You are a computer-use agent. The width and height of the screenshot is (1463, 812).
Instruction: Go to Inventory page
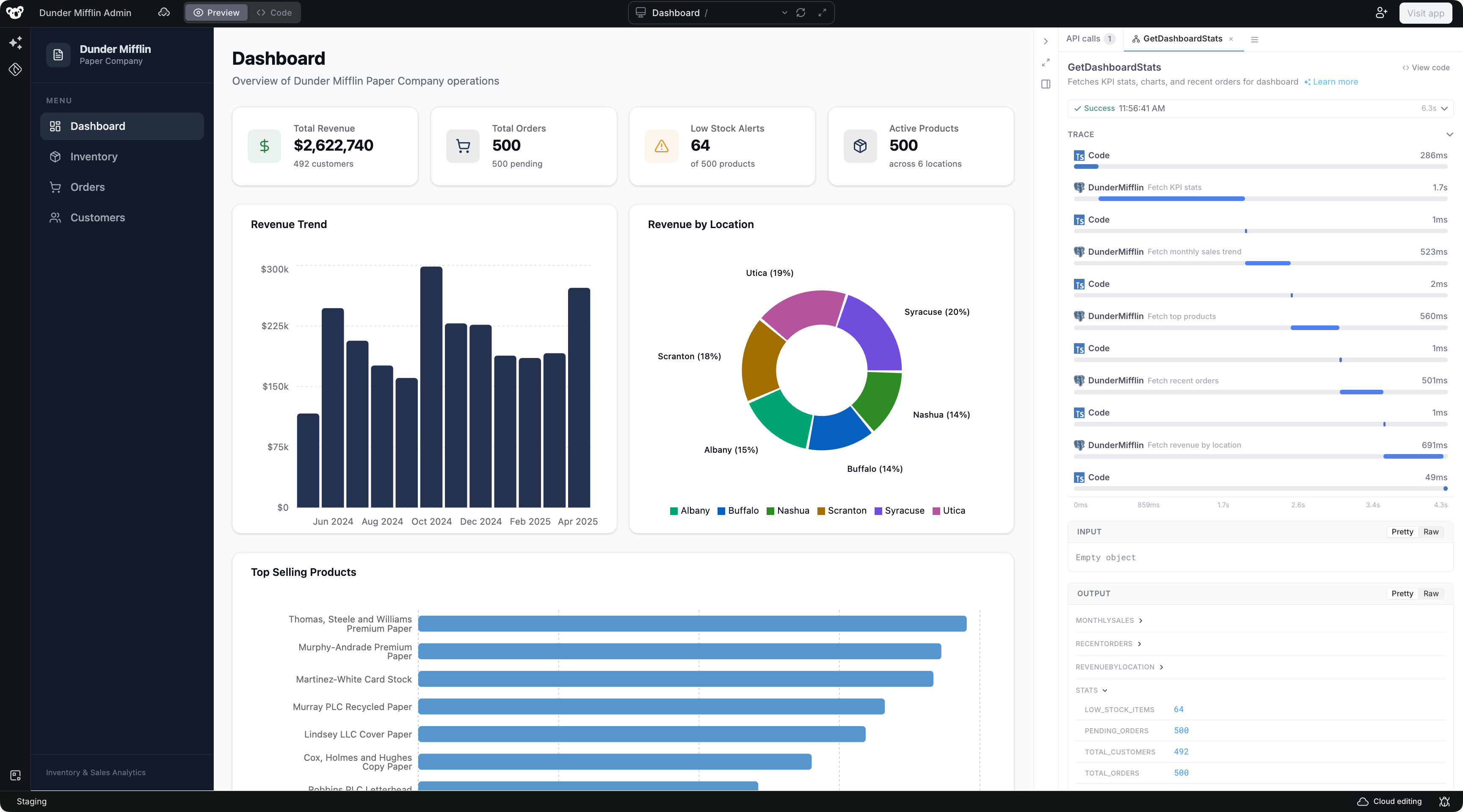click(x=122, y=157)
